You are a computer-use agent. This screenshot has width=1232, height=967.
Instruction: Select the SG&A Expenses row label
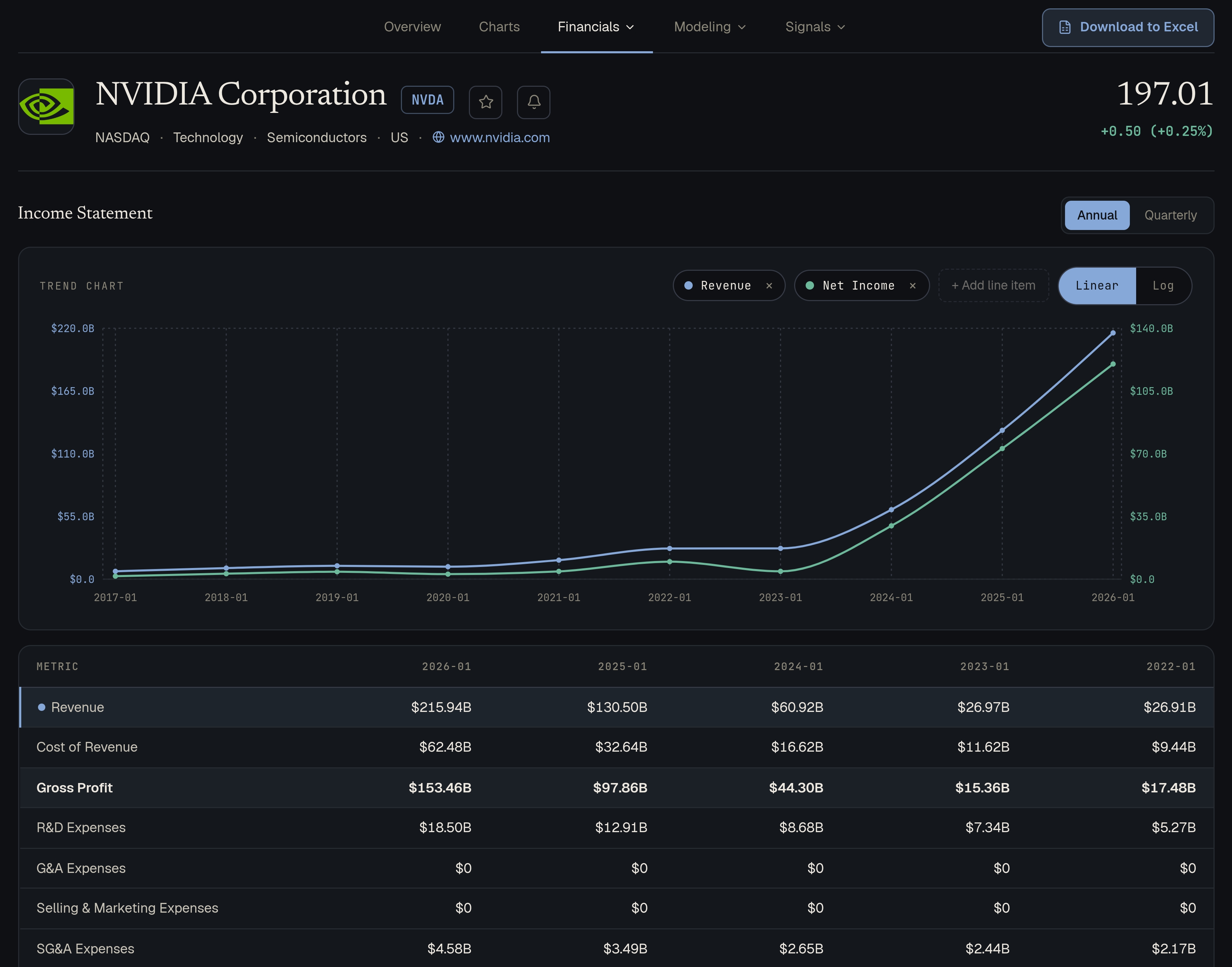85,948
